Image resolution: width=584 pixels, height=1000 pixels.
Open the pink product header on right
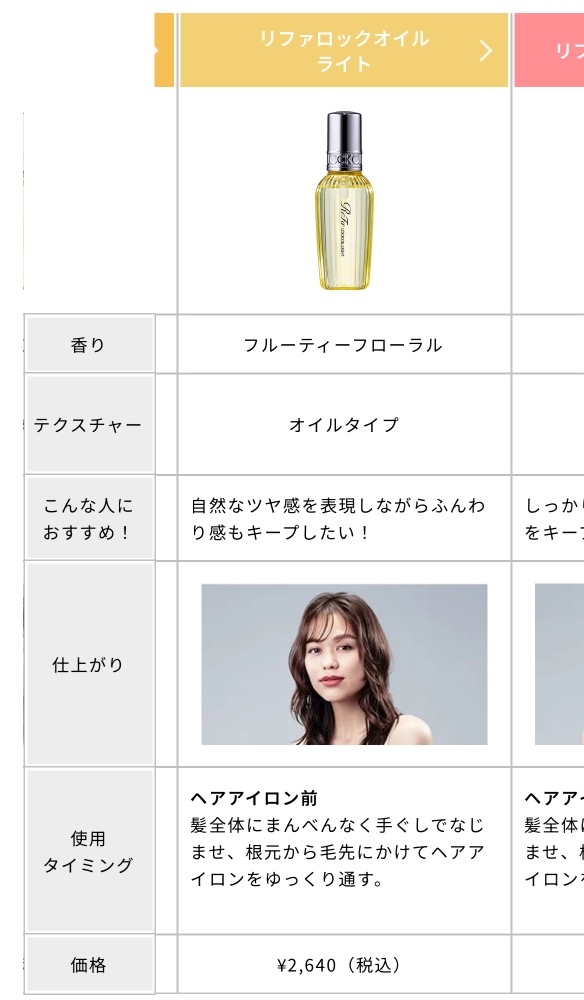click(549, 50)
